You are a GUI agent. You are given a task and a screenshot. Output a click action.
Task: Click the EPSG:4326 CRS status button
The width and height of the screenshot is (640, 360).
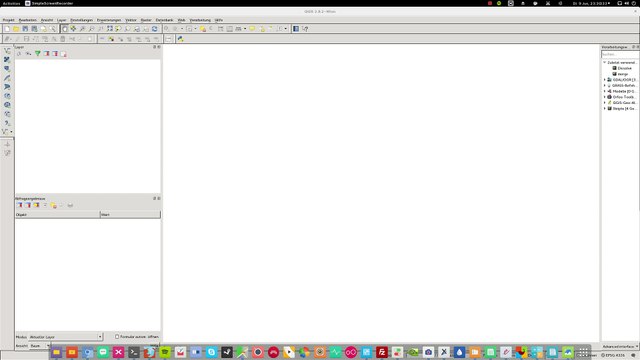[x=613, y=355]
